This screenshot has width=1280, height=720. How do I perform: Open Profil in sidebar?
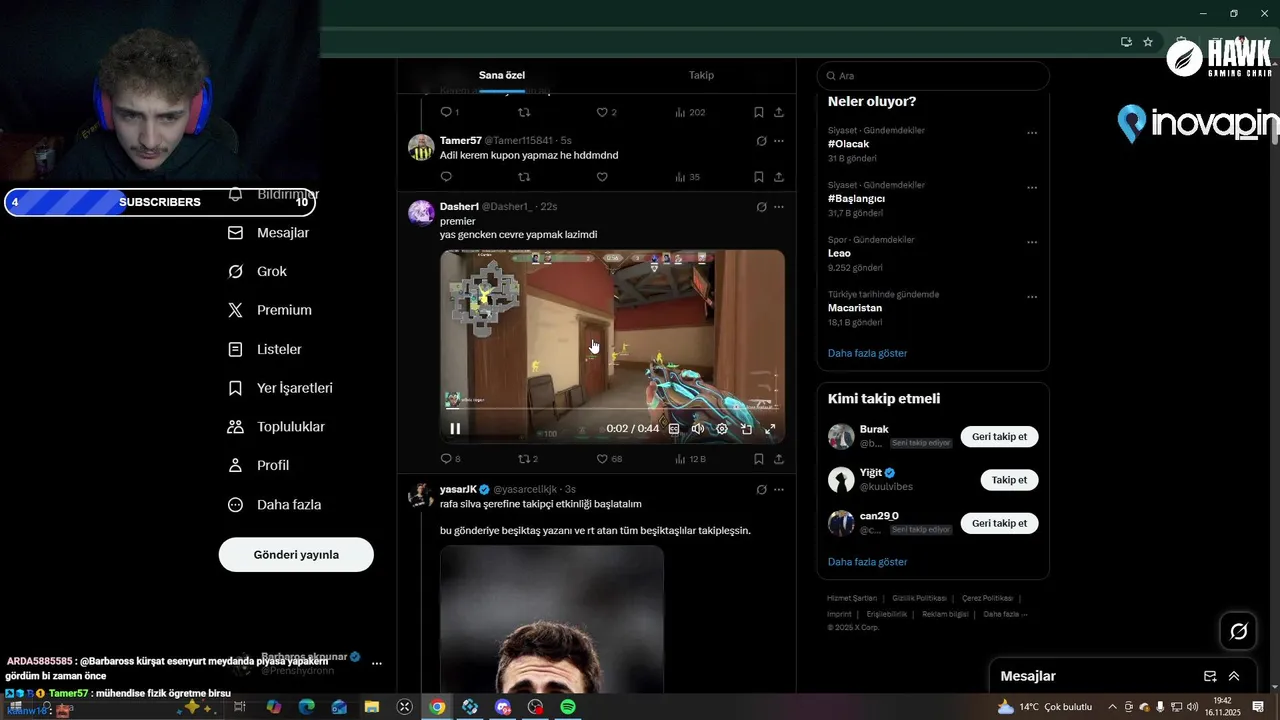click(259, 466)
